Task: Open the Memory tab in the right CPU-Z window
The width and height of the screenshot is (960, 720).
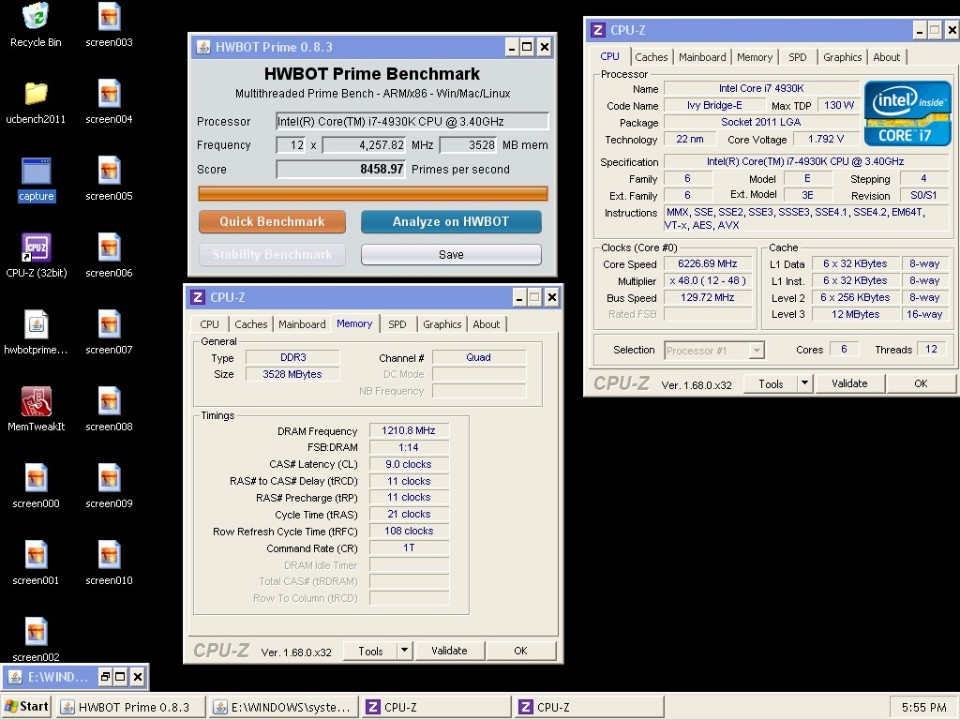Action: click(x=754, y=57)
